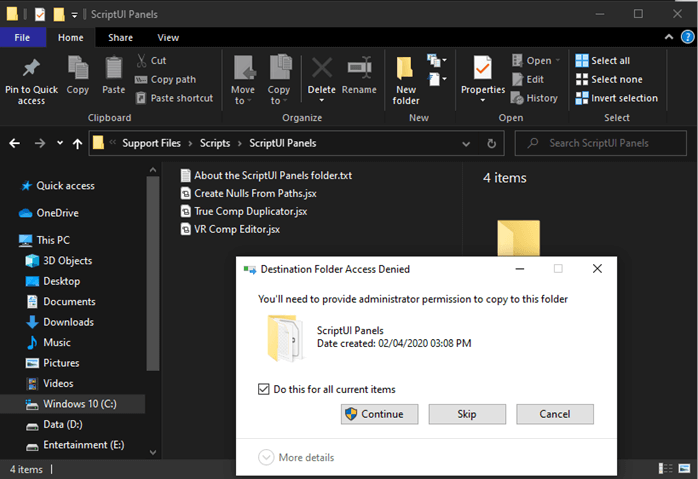Select This PC in navigation pane
Image resolution: width=698 pixels, height=479 pixels.
[x=45, y=240]
